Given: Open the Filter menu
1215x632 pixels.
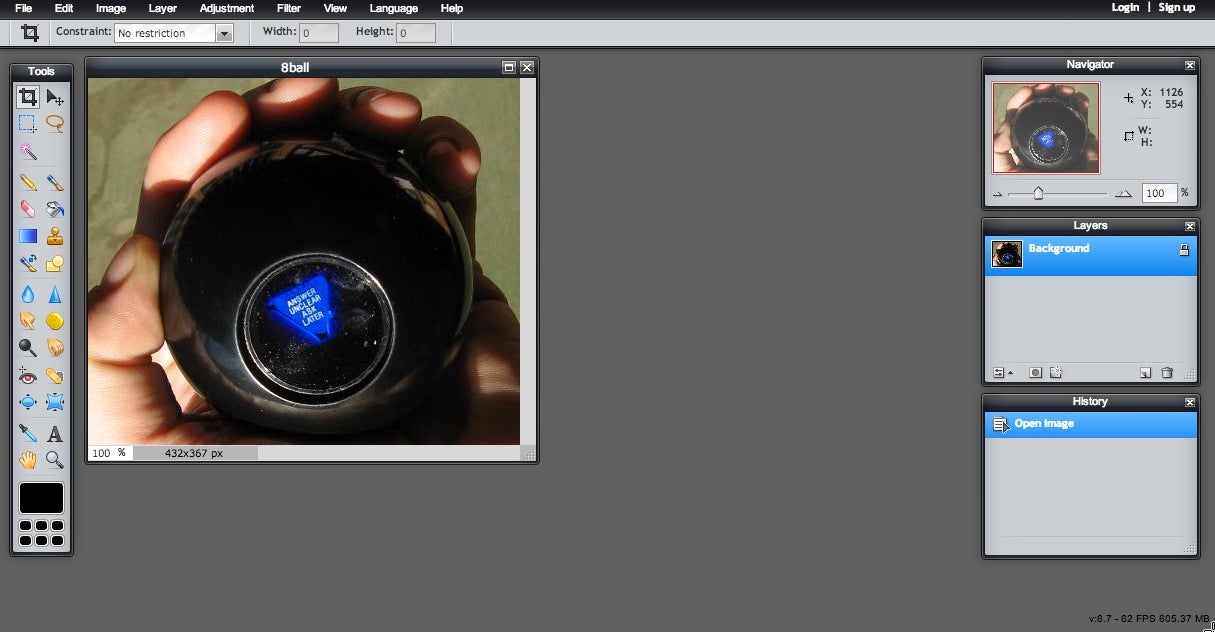Looking at the screenshot, I should pyautogui.click(x=288, y=8).
